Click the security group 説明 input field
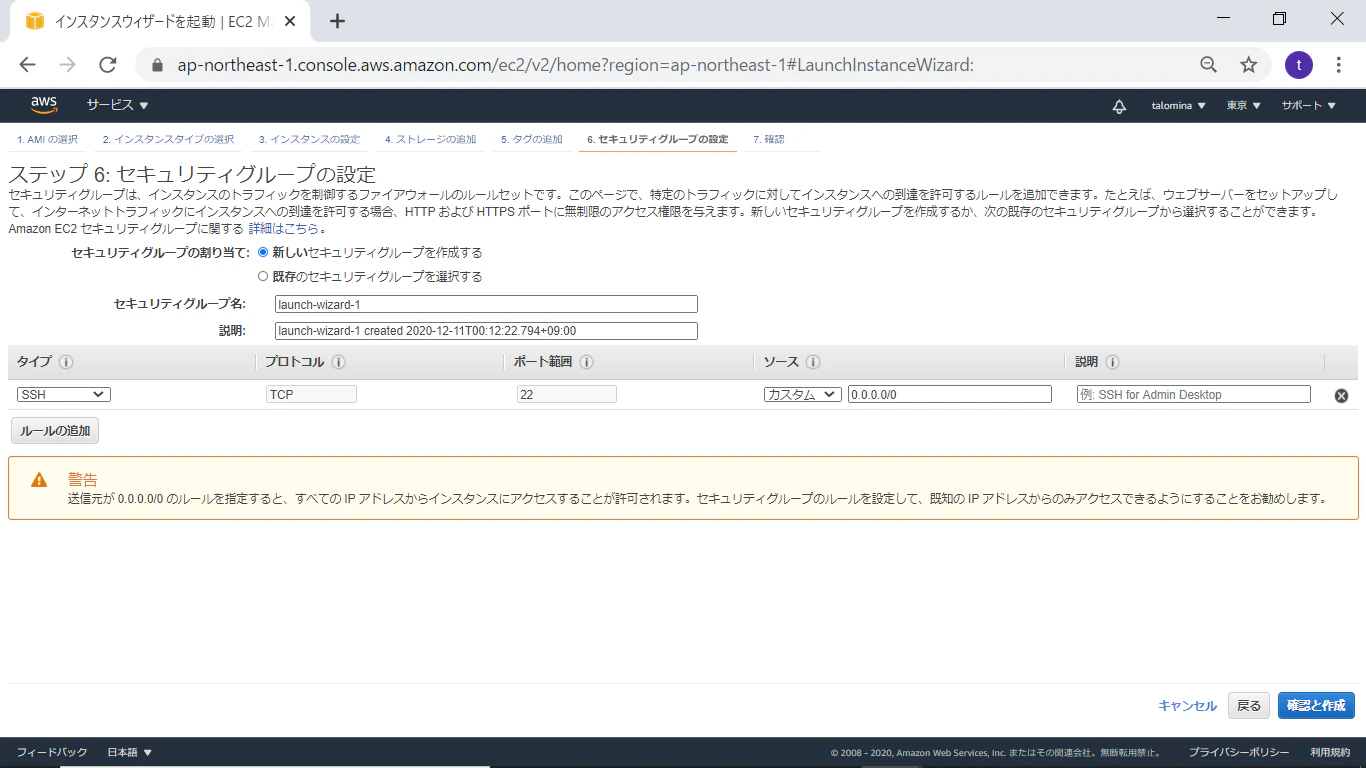The width and height of the screenshot is (1366, 768). (x=486, y=331)
